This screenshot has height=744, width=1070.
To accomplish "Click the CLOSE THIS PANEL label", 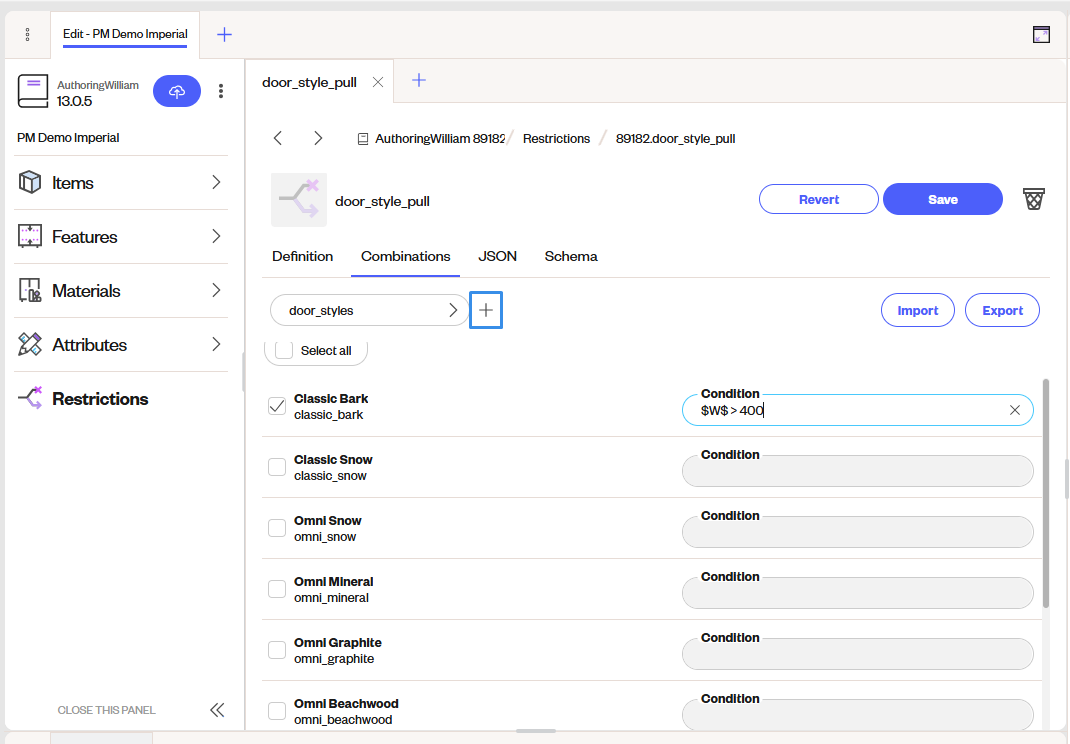I will pos(106,710).
